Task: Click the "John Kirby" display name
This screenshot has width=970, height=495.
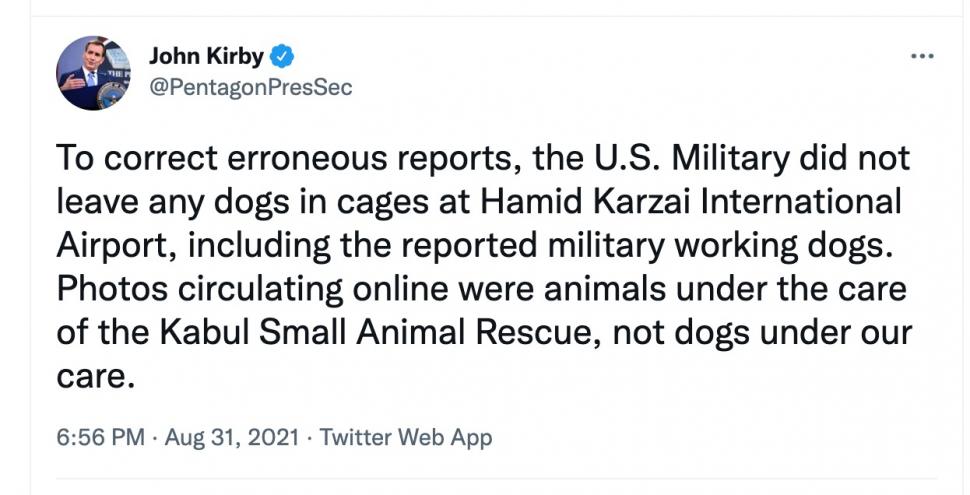Action: (206, 56)
